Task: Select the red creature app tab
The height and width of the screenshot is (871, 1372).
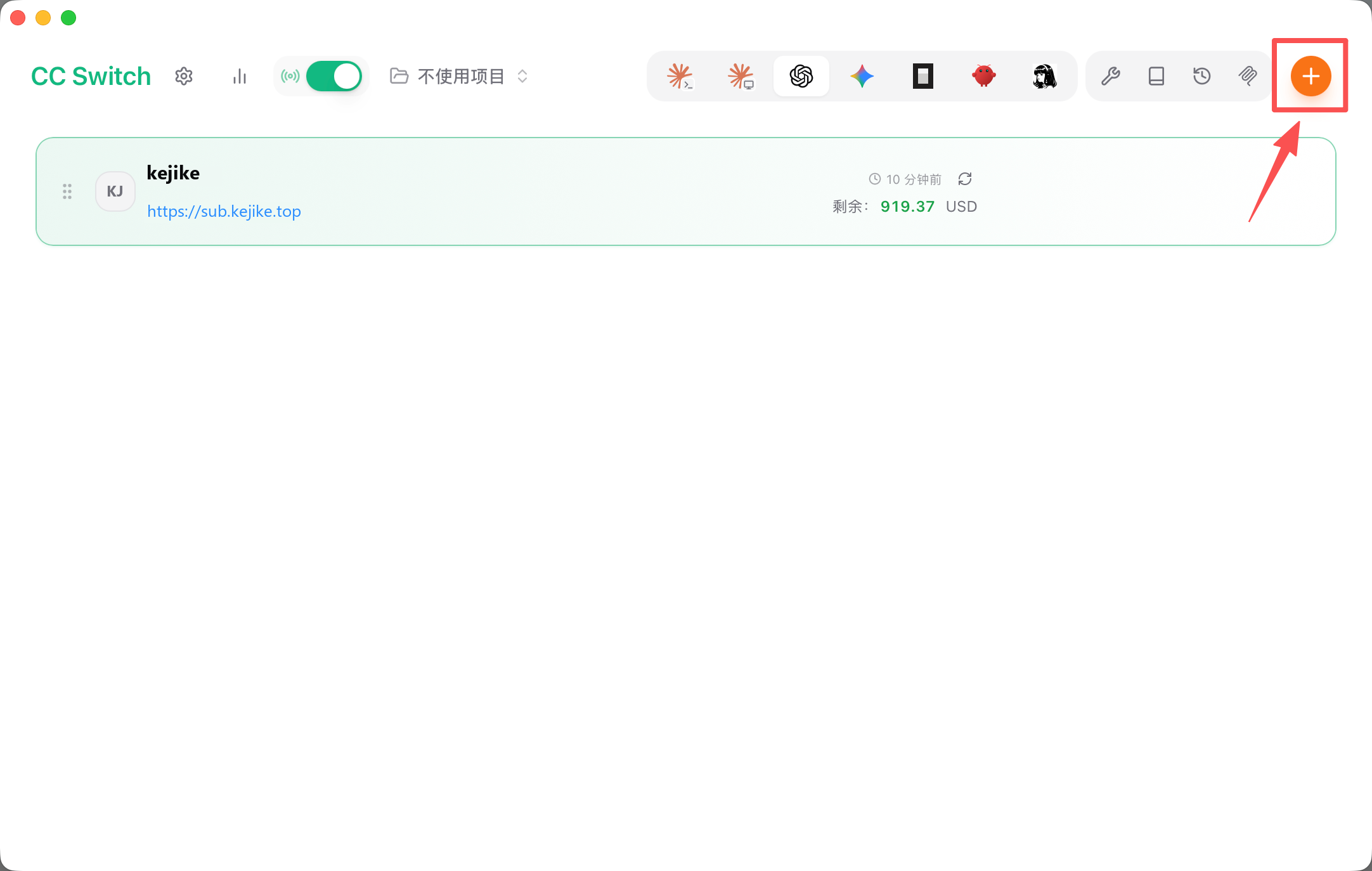Action: [x=984, y=76]
